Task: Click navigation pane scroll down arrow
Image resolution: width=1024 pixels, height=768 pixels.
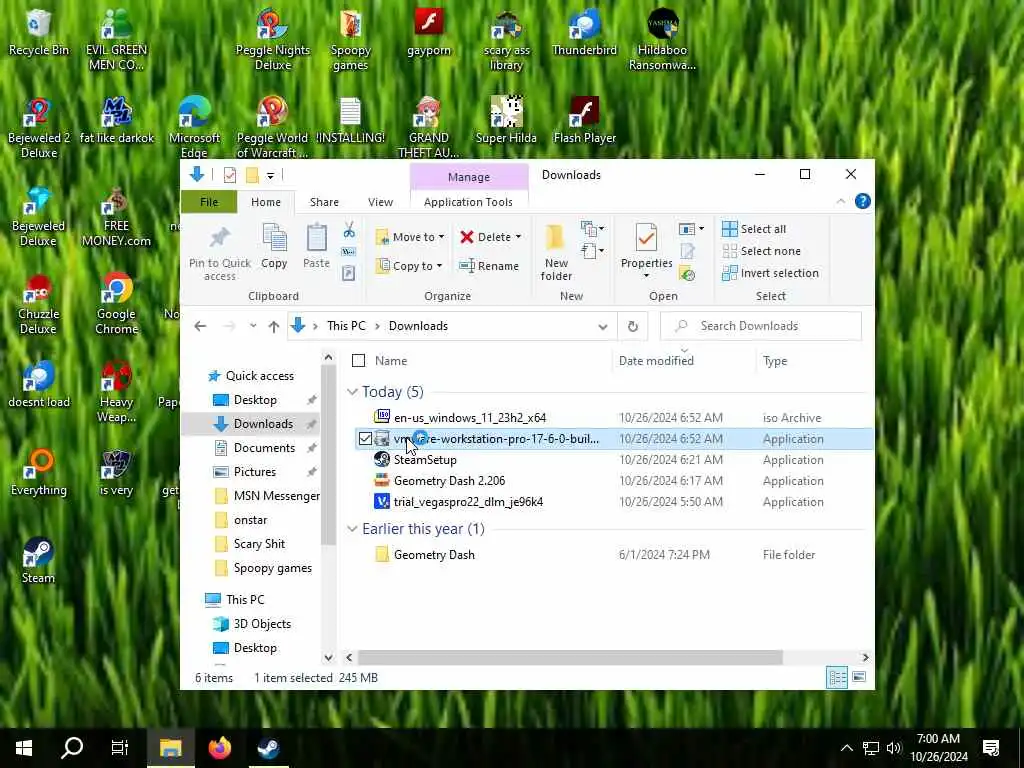Action: point(328,658)
